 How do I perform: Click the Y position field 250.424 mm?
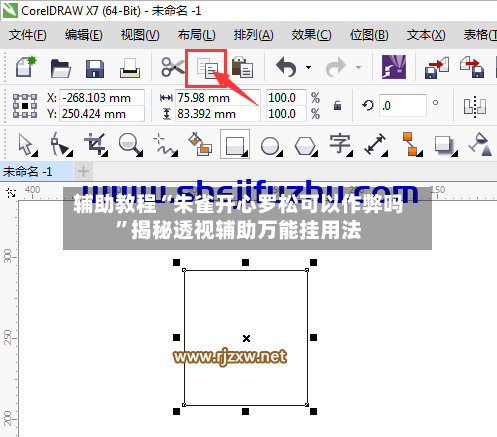[x=102, y=114]
